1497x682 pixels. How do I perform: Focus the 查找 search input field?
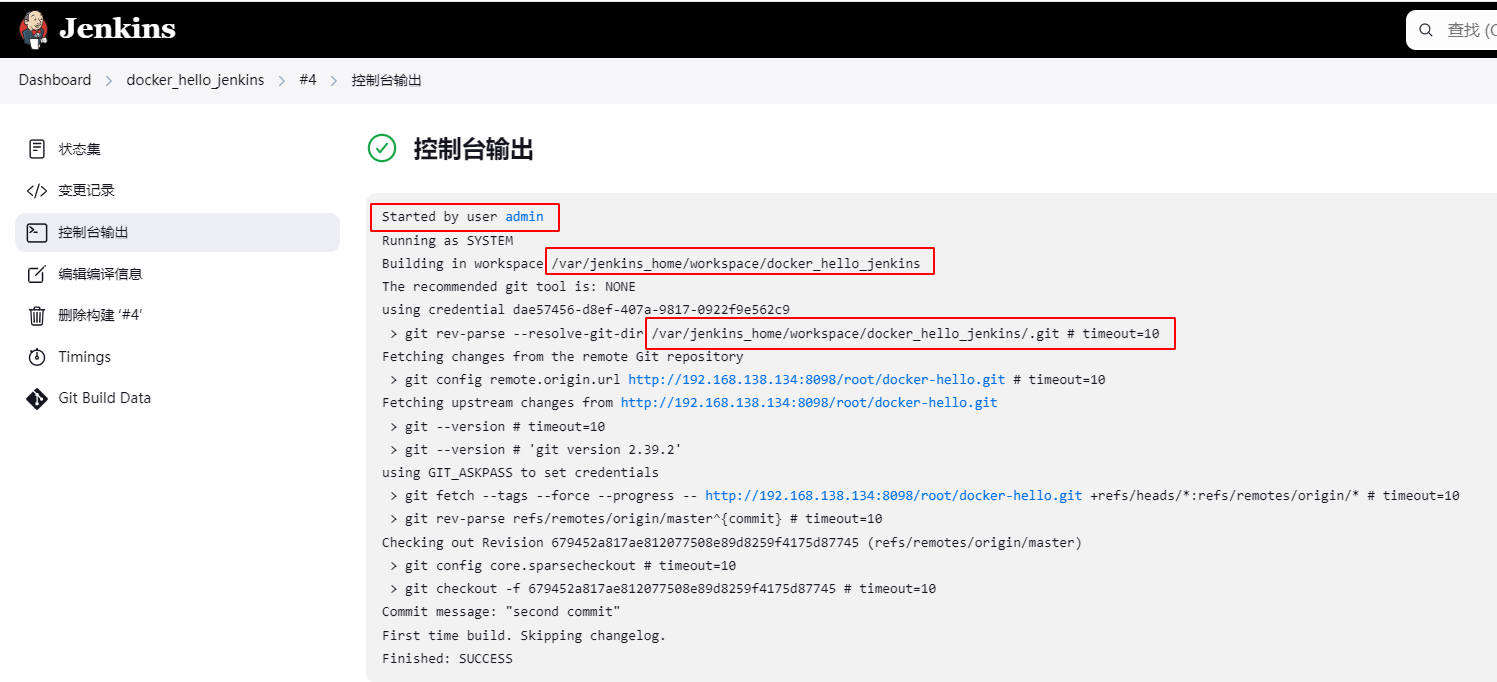[1452, 30]
